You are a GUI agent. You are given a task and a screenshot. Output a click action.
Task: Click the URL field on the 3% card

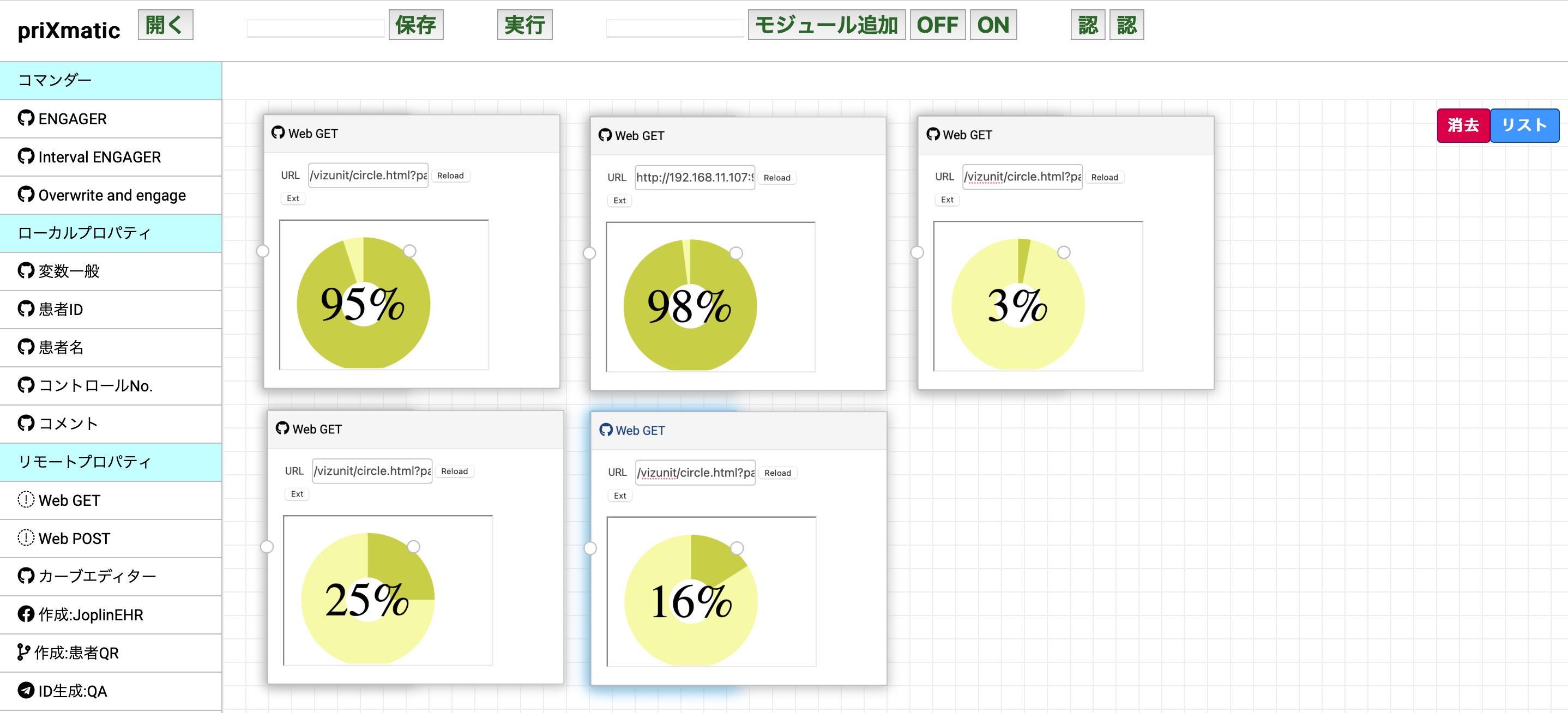pos(1023,177)
